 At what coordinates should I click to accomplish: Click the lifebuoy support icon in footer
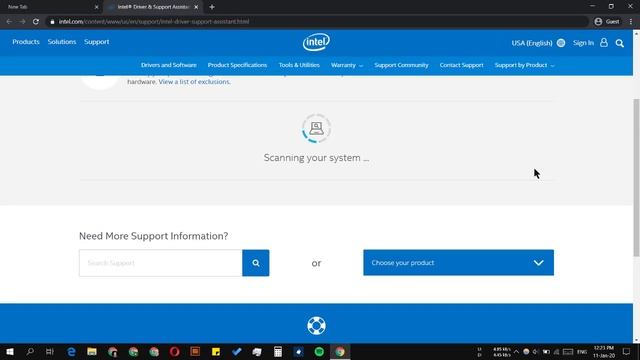tap(316, 326)
